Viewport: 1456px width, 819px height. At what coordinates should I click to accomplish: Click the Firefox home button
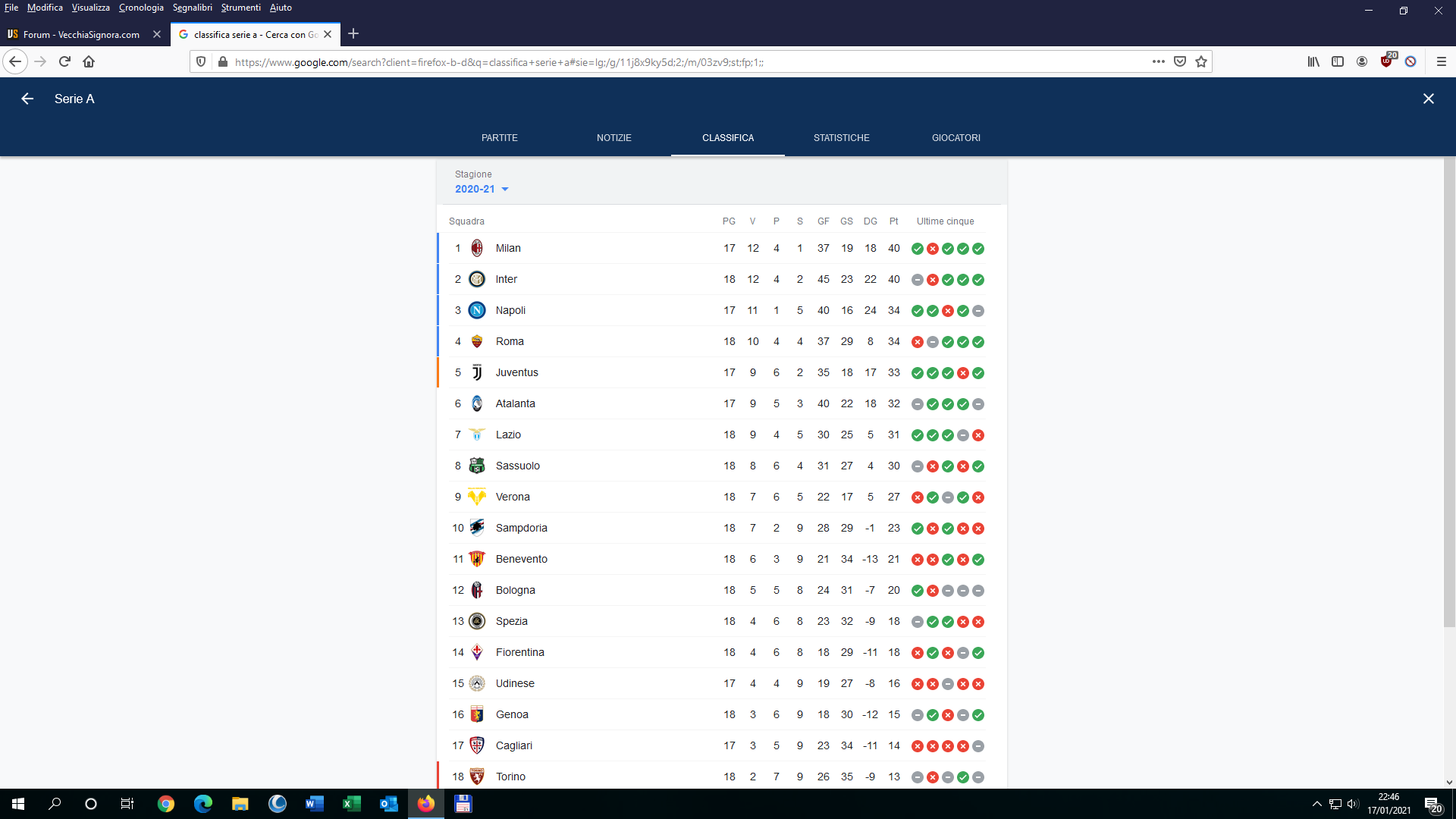coord(89,61)
